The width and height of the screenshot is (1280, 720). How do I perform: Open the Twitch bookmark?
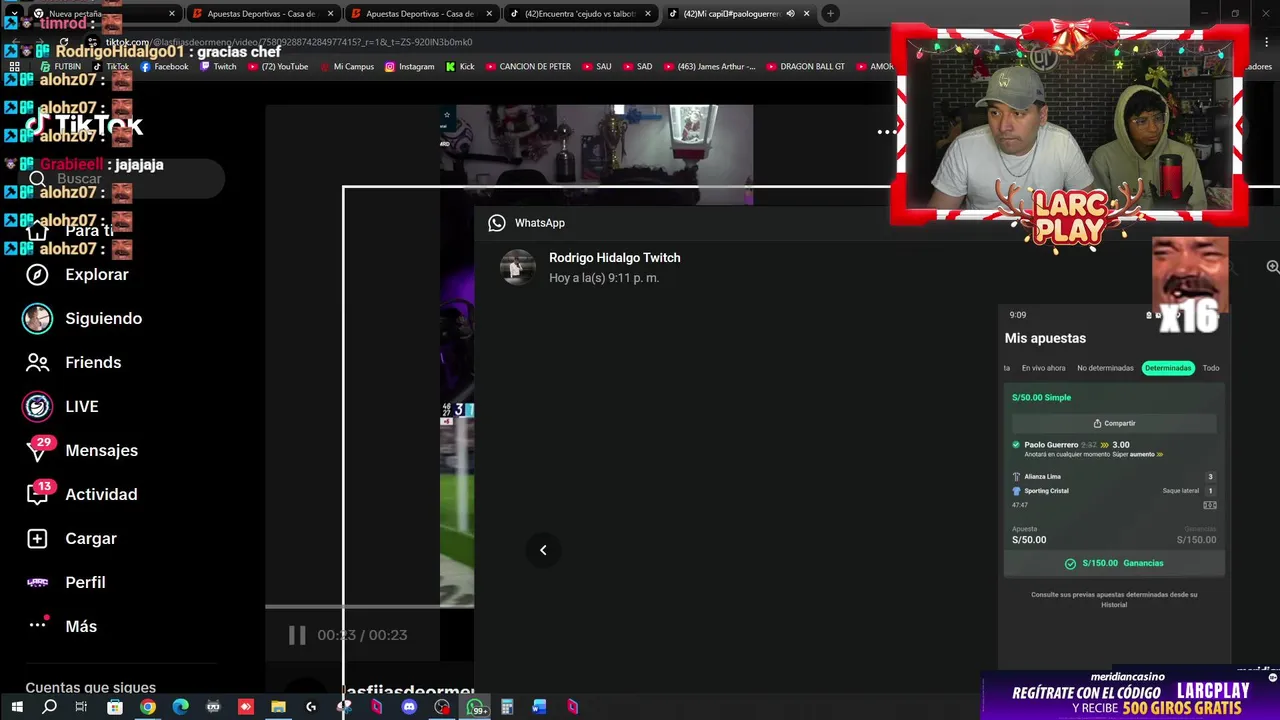218,67
